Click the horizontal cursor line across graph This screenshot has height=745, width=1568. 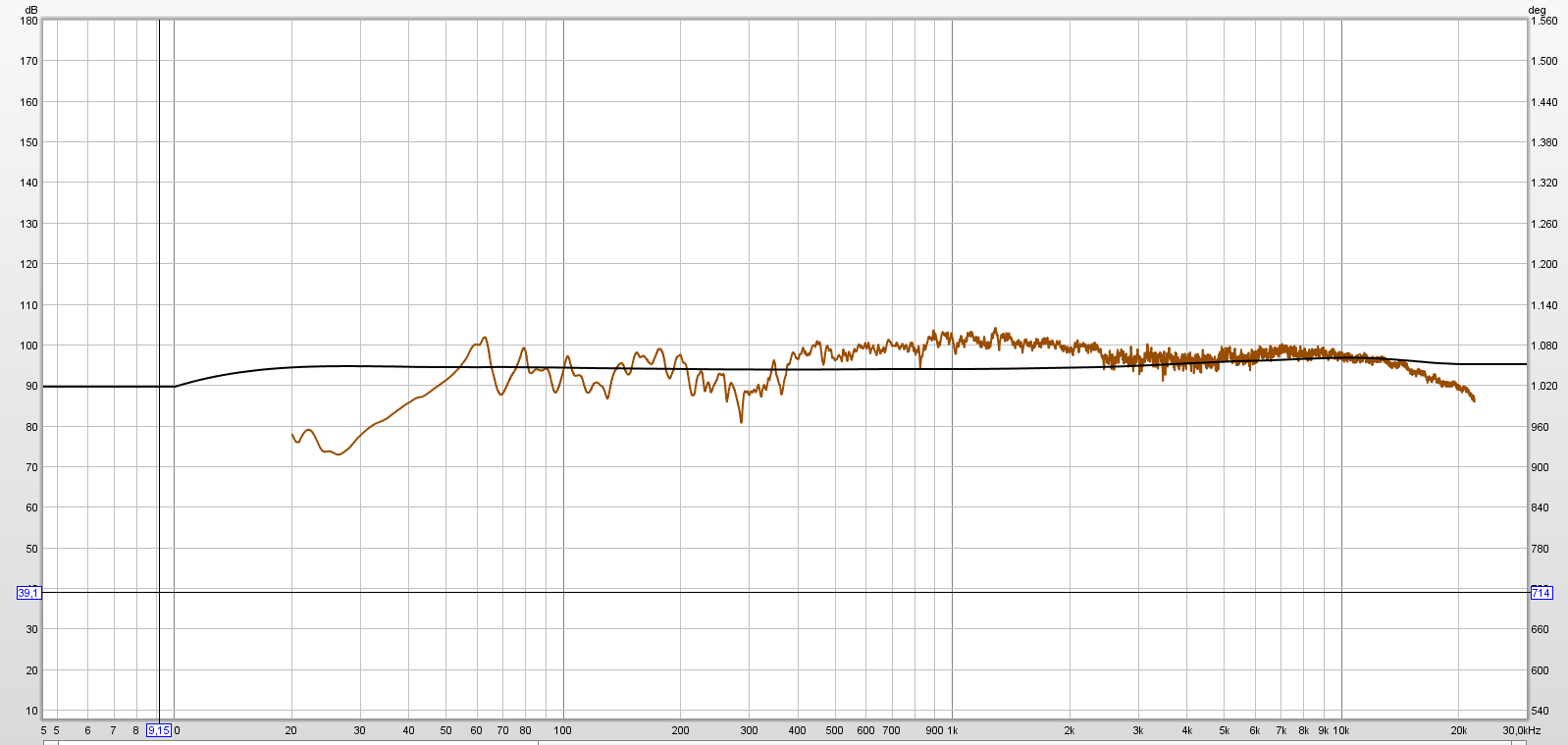click(785, 592)
